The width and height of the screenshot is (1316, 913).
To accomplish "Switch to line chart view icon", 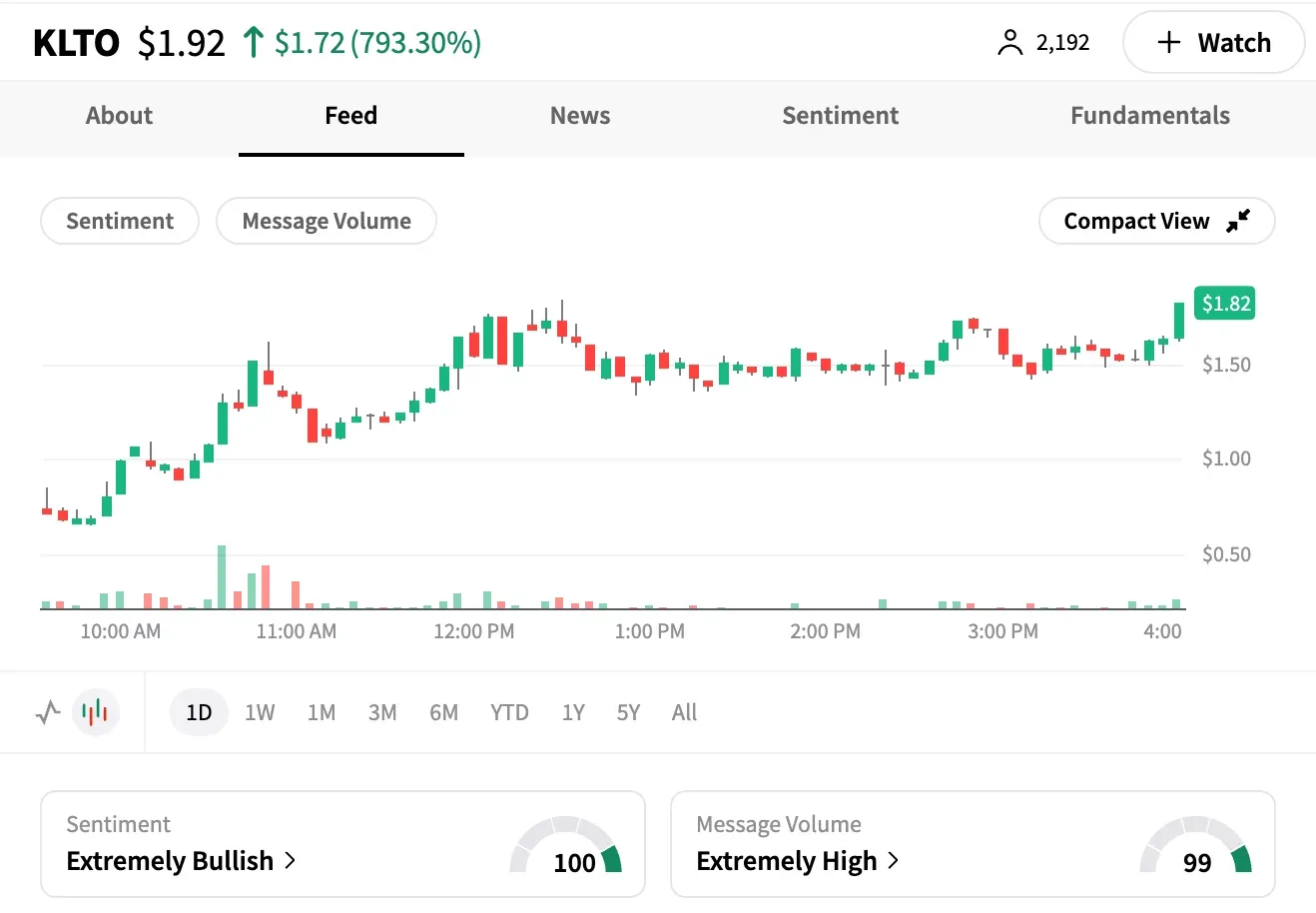I will (48, 713).
